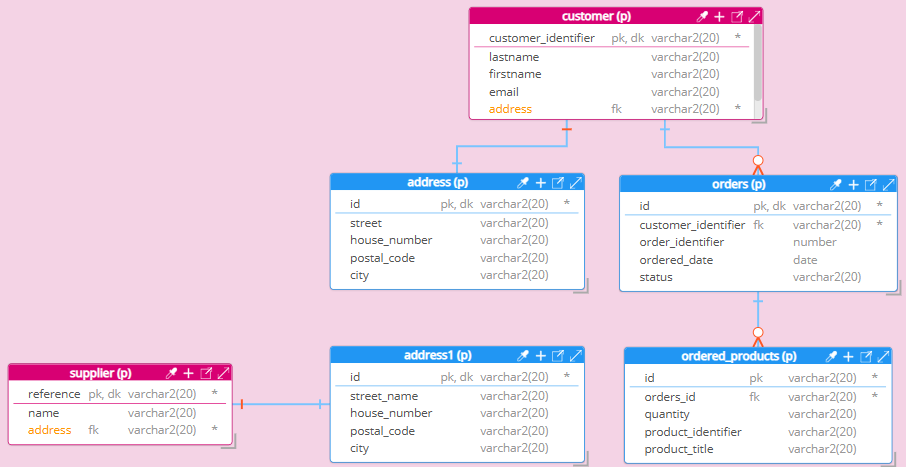The image size is (906, 467).
Task: Select the street column in address table
Action: (458, 223)
